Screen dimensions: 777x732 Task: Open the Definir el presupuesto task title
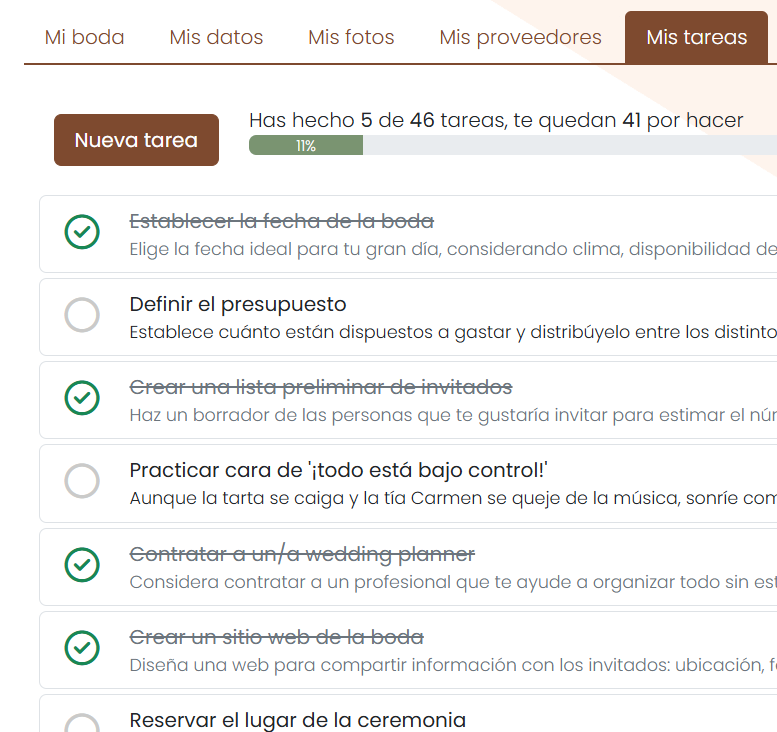(x=238, y=304)
